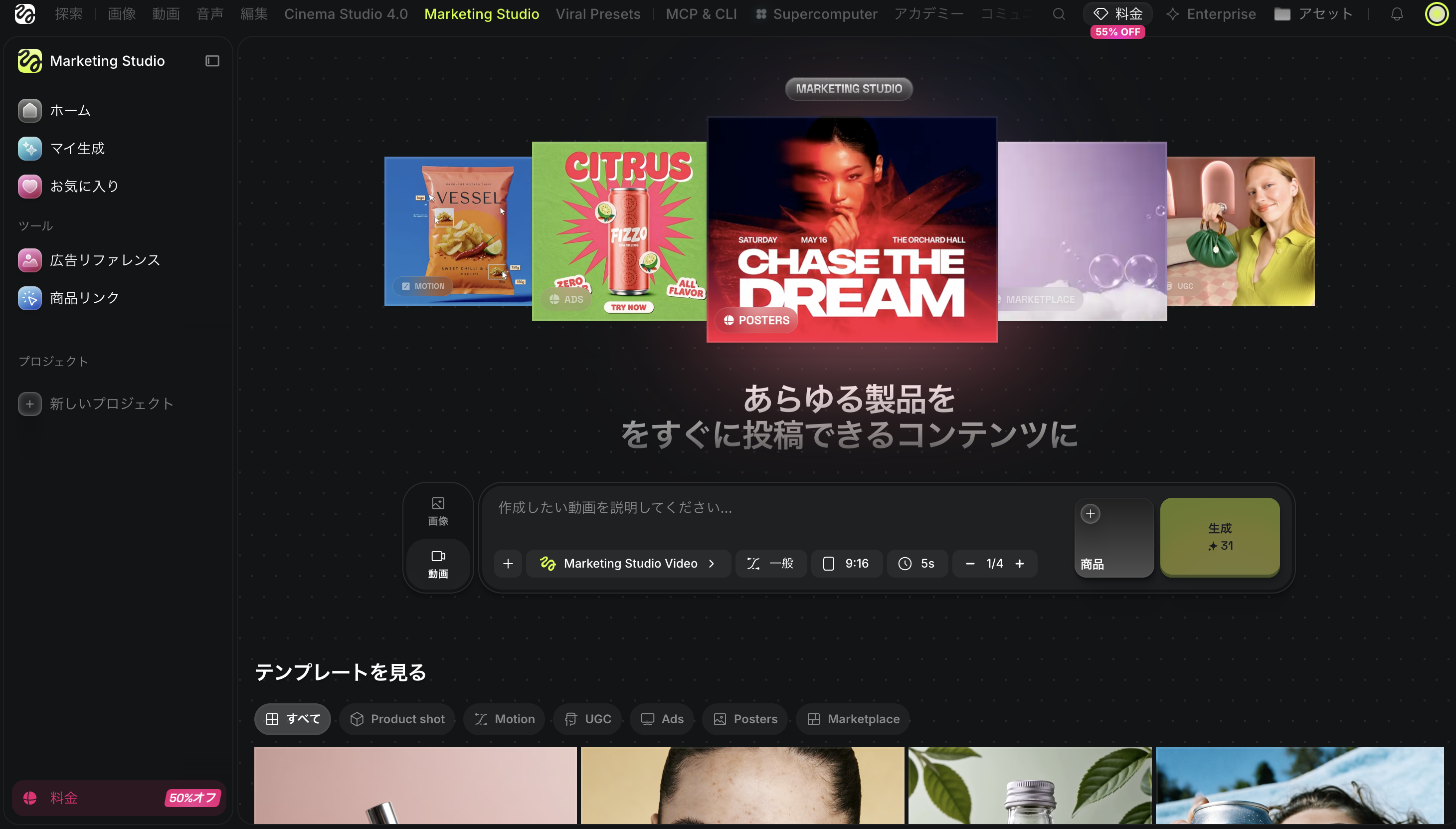The height and width of the screenshot is (829, 1456).
Task: Open the Marketing Studio Video model selector
Action: (x=628, y=564)
